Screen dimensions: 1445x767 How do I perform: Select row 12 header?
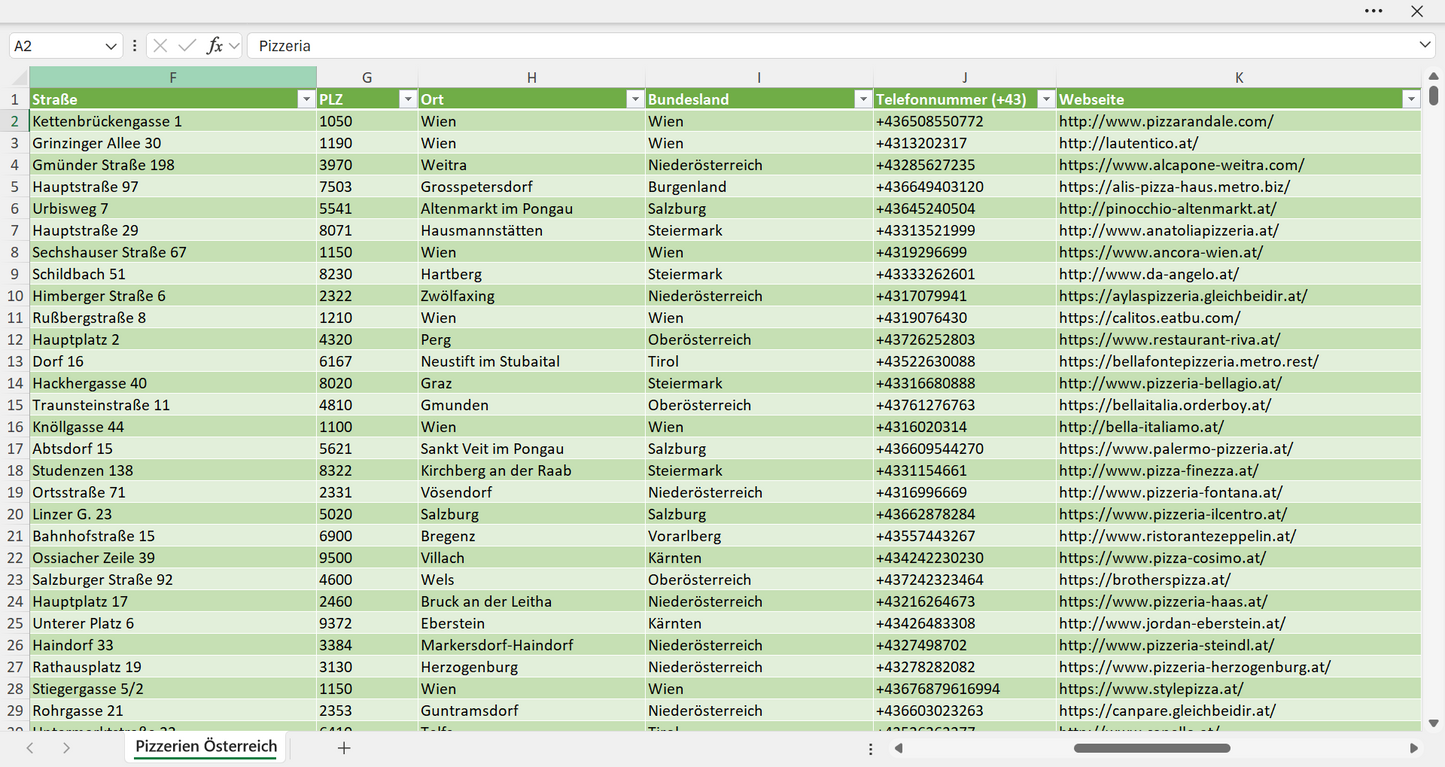point(15,339)
